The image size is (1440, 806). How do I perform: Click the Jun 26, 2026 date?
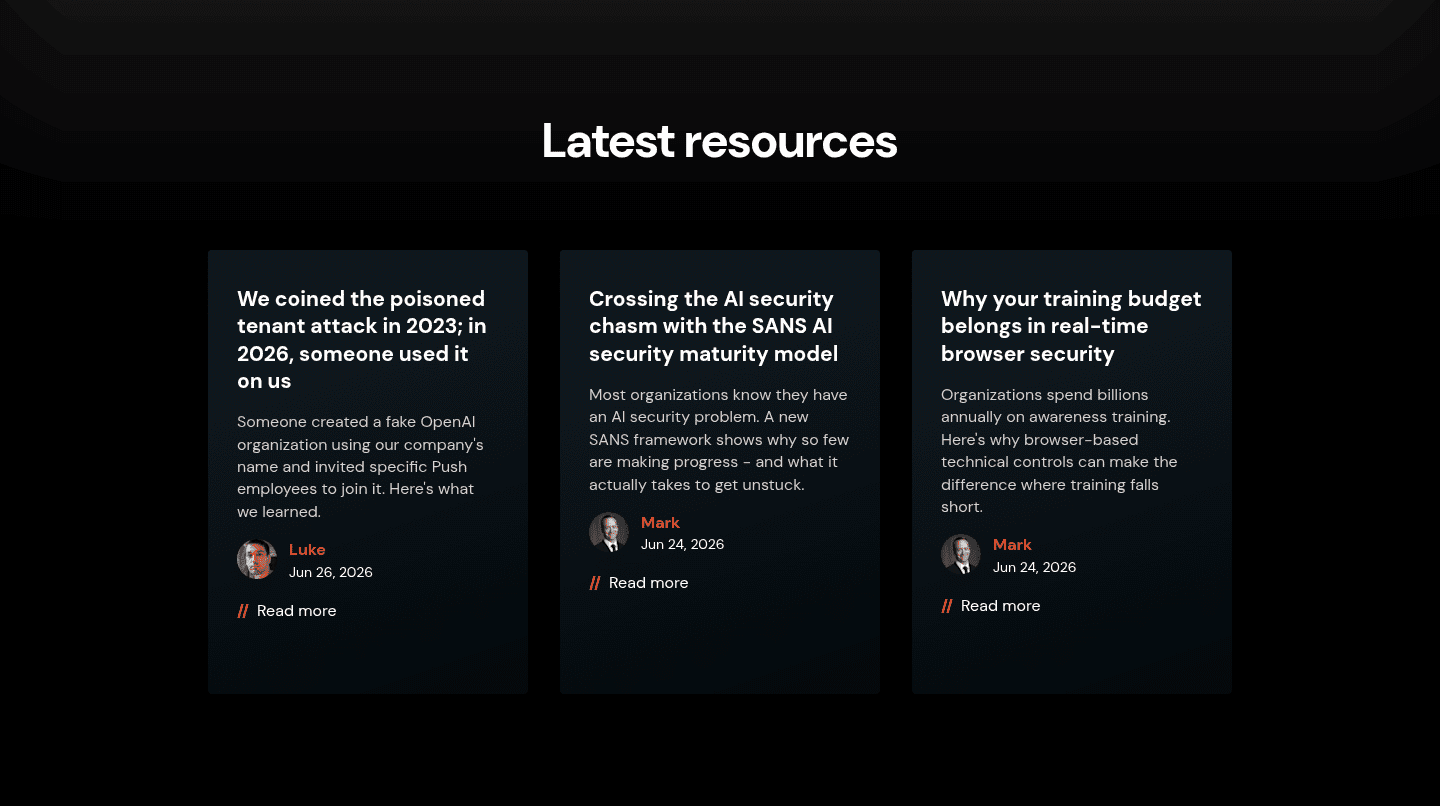331,573
